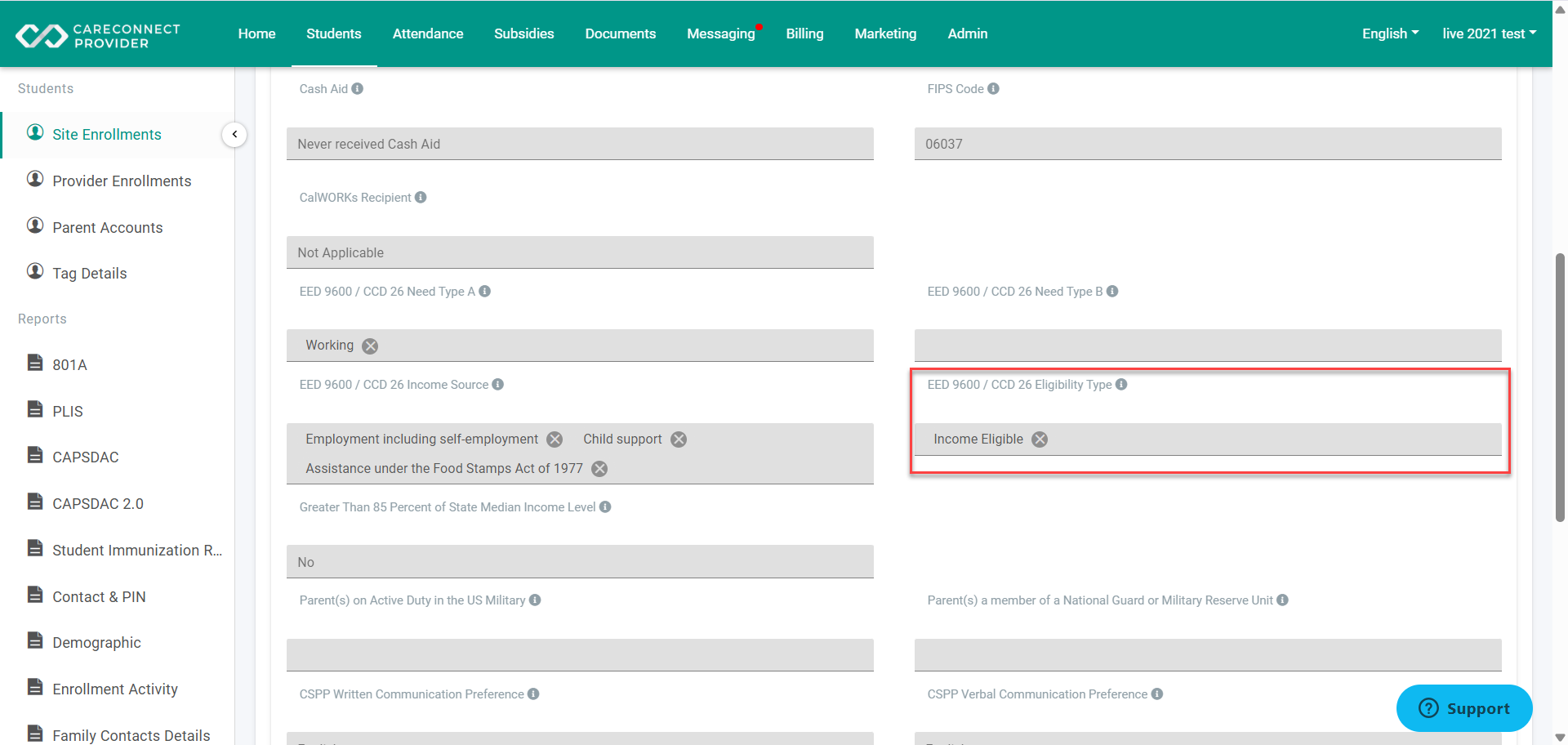Open the Attendance tab
The height and width of the screenshot is (745, 1568).
pos(428,33)
